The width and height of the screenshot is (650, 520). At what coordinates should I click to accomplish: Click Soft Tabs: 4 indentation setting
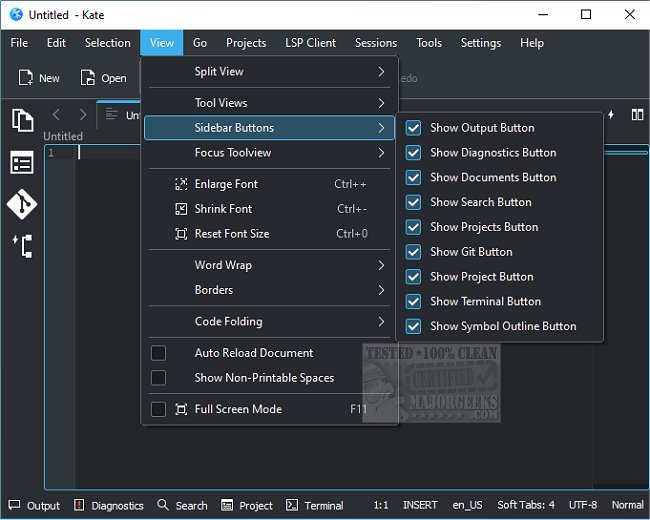coord(526,505)
